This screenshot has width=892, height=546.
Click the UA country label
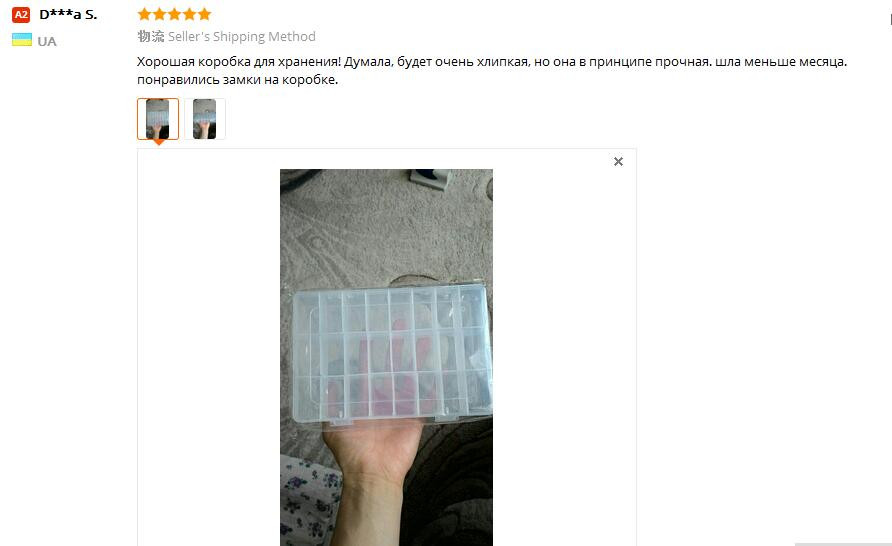pyautogui.click(x=47, y=42)
